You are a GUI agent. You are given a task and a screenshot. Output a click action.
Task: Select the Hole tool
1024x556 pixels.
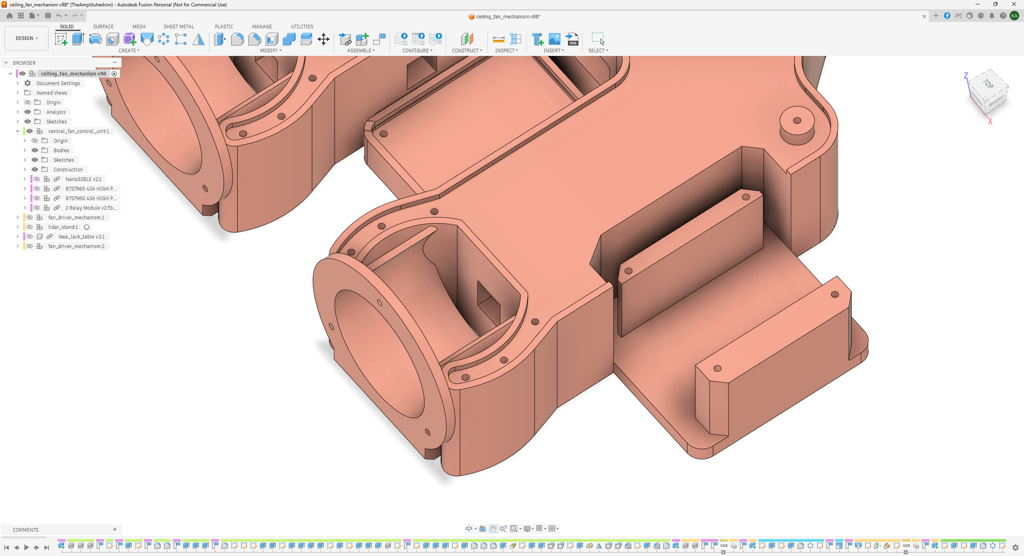pos(112,39)
